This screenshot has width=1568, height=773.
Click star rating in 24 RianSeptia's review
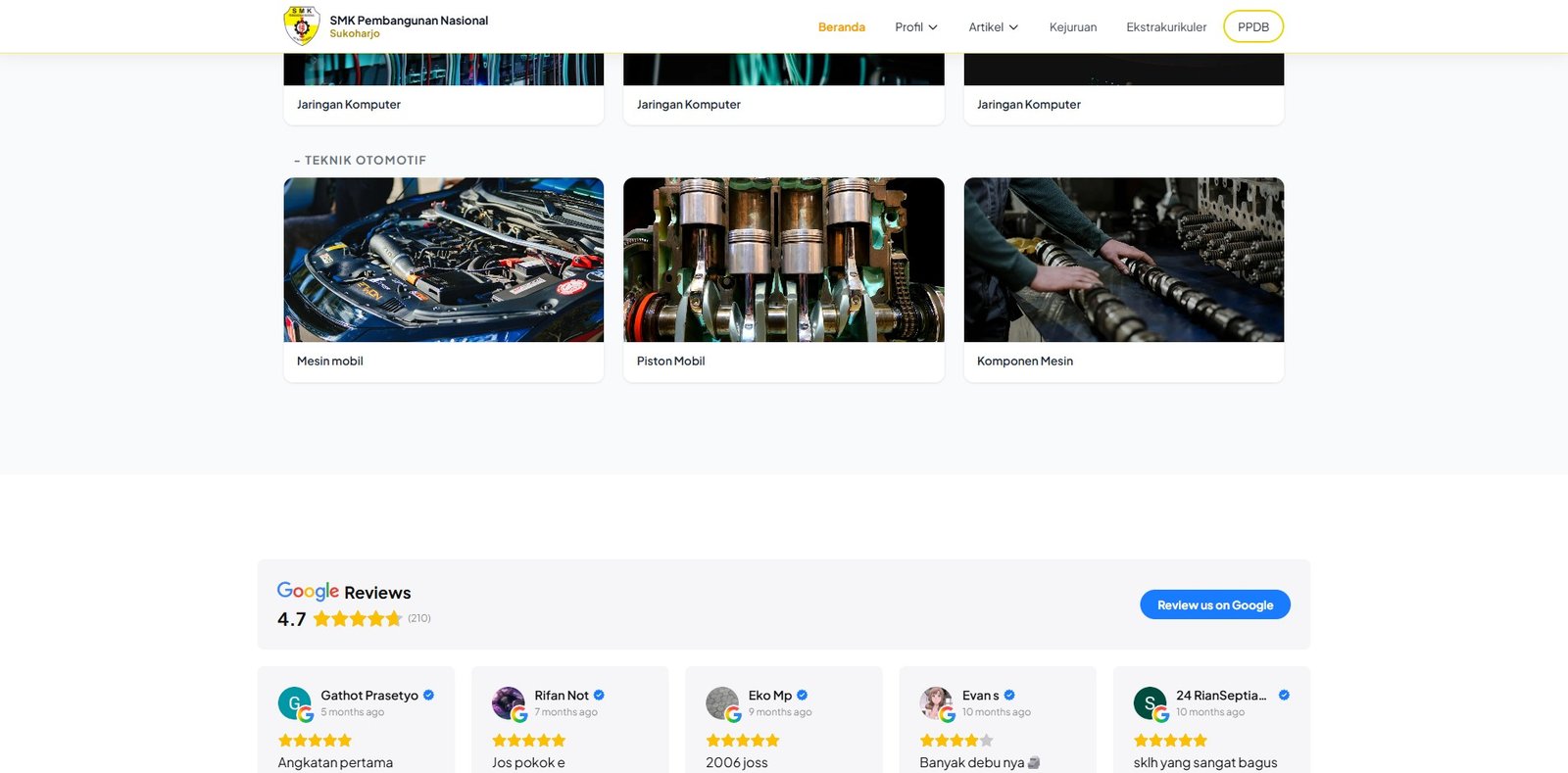[1170, 741]
